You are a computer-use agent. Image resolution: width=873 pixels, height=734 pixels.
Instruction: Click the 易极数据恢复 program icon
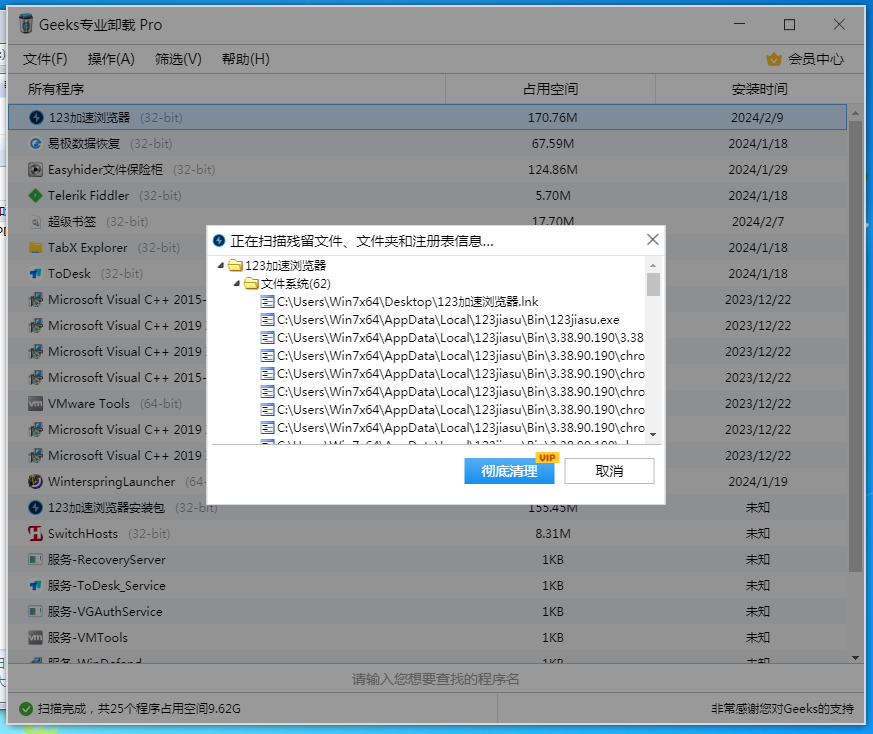tap(36, 144)
